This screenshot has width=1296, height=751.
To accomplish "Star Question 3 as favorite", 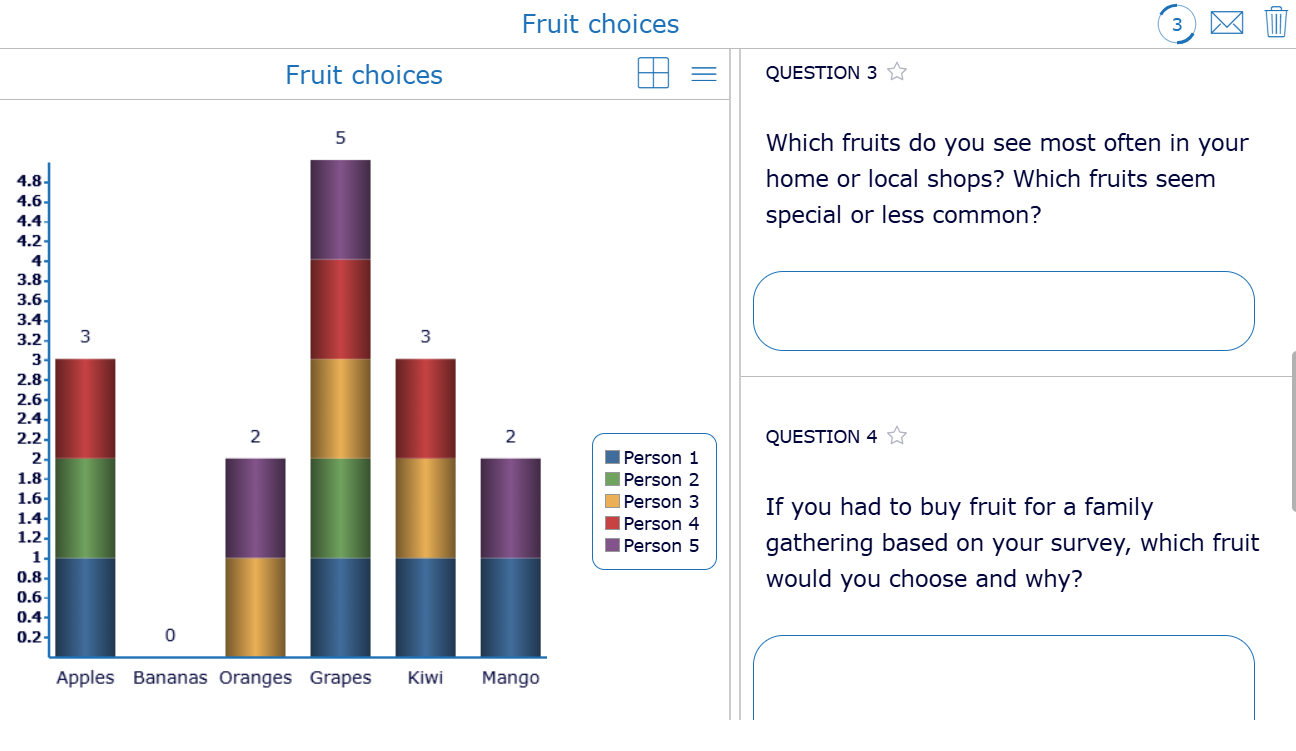I will [897, 71].
